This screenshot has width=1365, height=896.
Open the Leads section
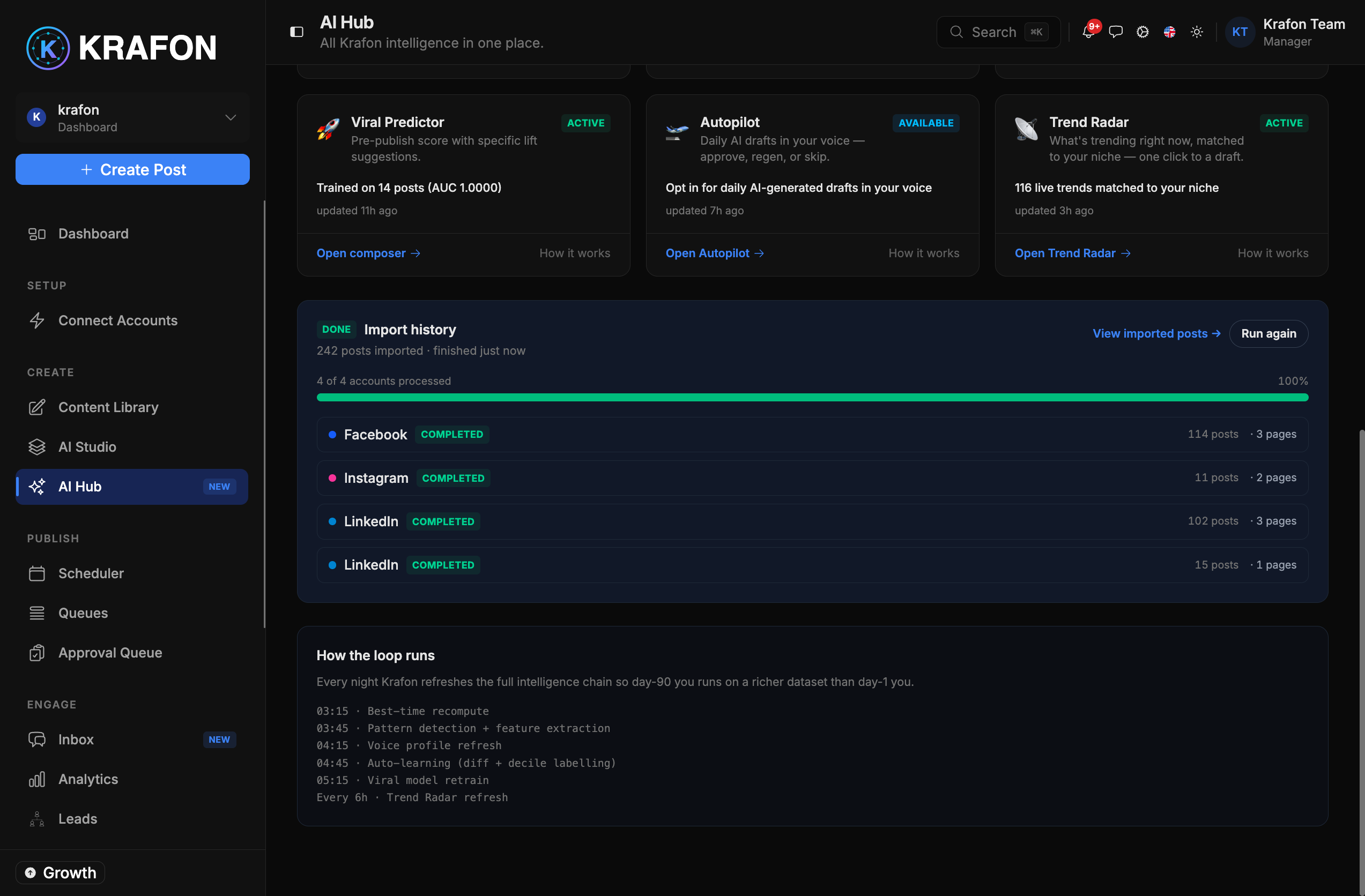(x=132, y=819)
